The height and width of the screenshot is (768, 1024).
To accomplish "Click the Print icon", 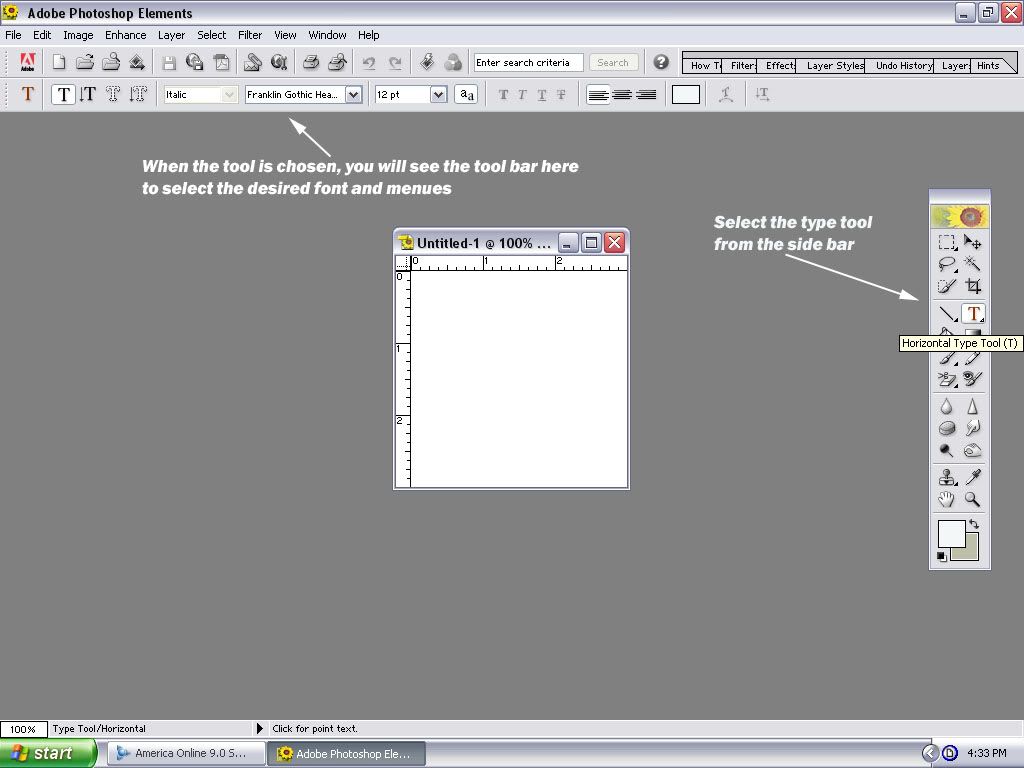I will point(311,62).
